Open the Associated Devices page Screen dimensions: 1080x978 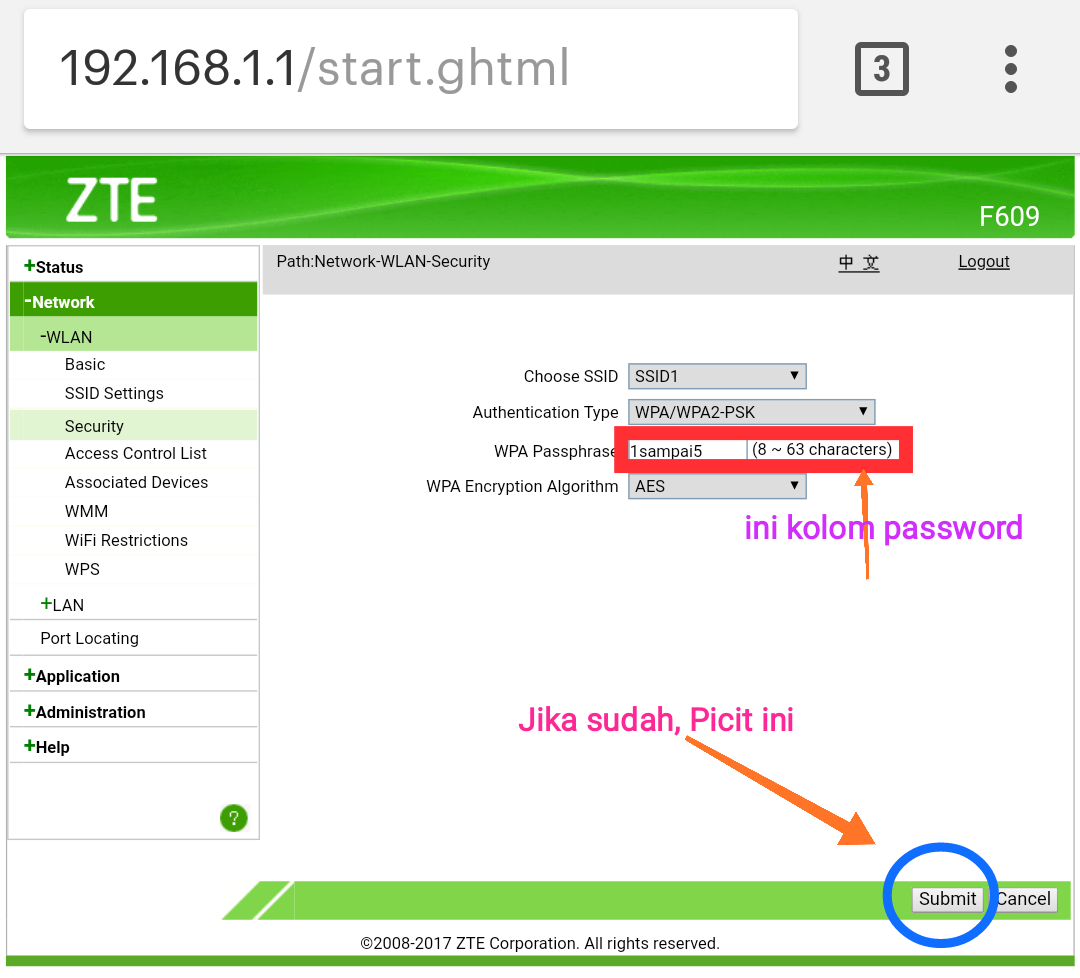[136, 482]
